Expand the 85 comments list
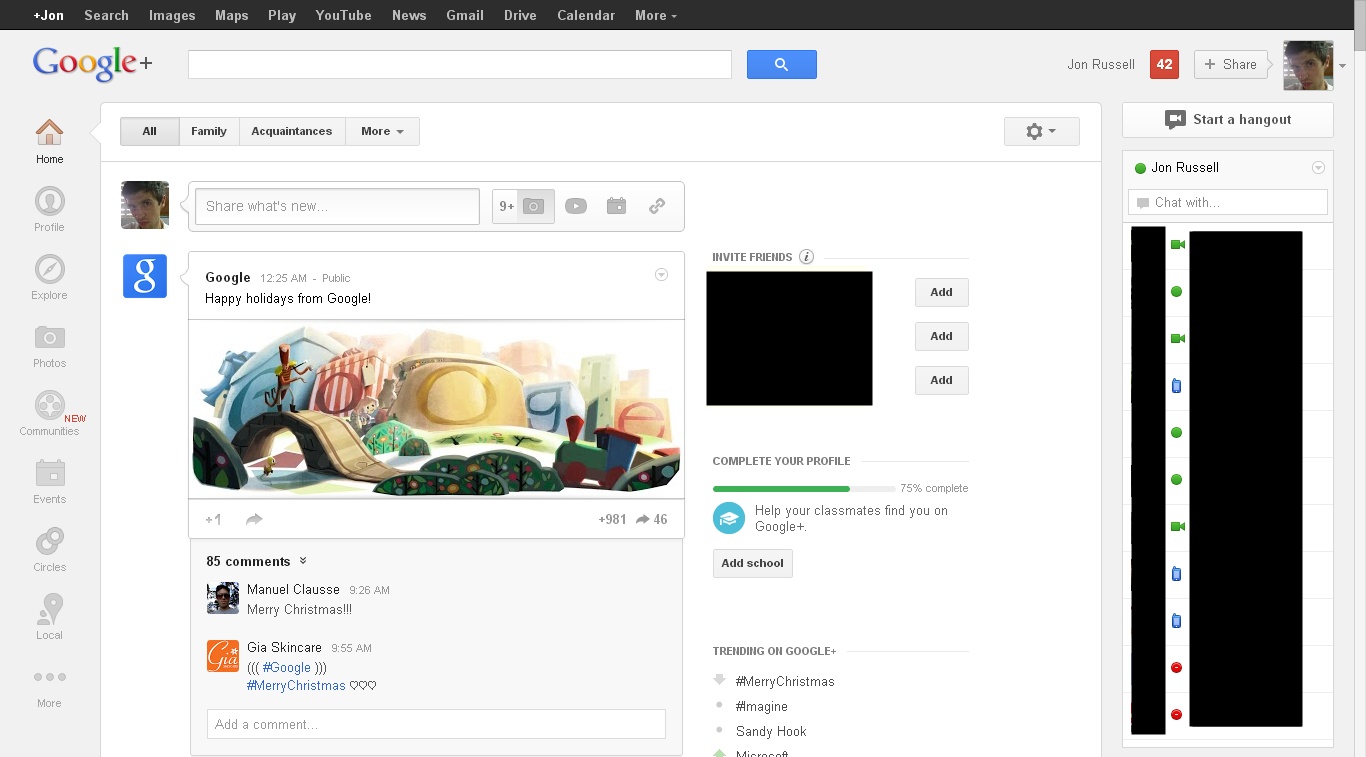 256,561
